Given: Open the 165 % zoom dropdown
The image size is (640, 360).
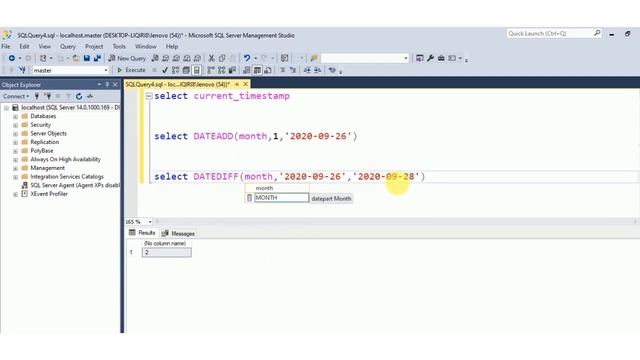Looking at the screenshot, I should tap(150, 222).
